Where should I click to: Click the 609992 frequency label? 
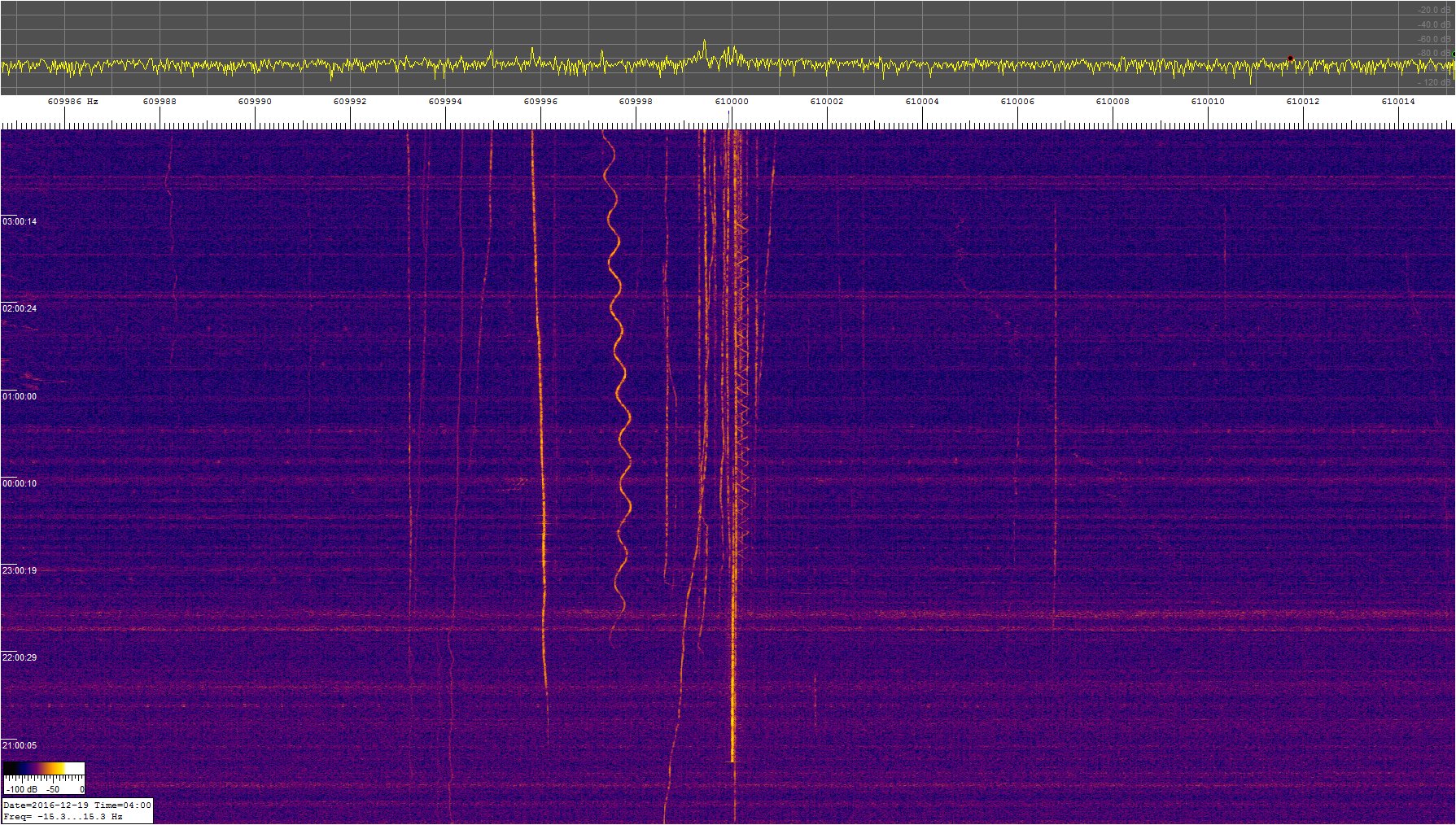pyautogui.click(x=350, y=102)
